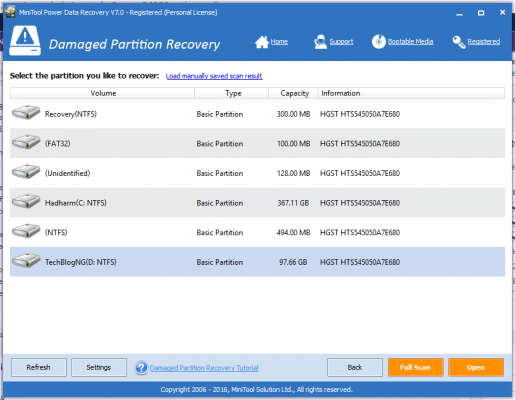Image resolution: width=515 pixels, height=400 pixels.
Task: Sort by the Capacity column header
Action: [293, 93]
